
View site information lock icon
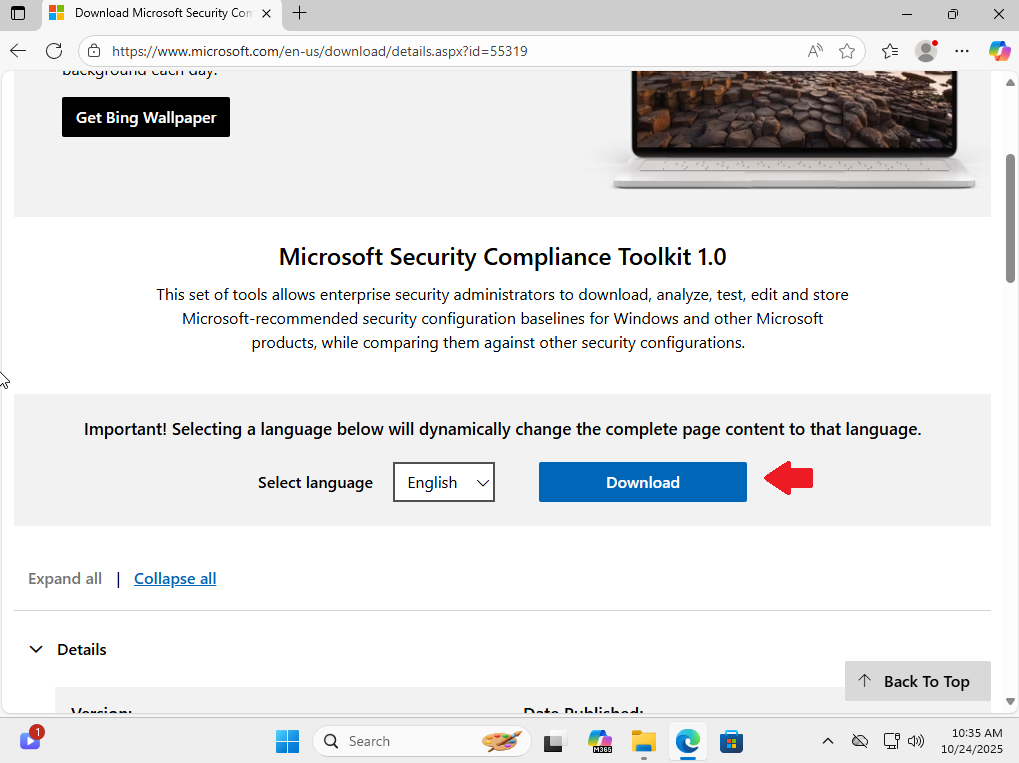(94, 51)
